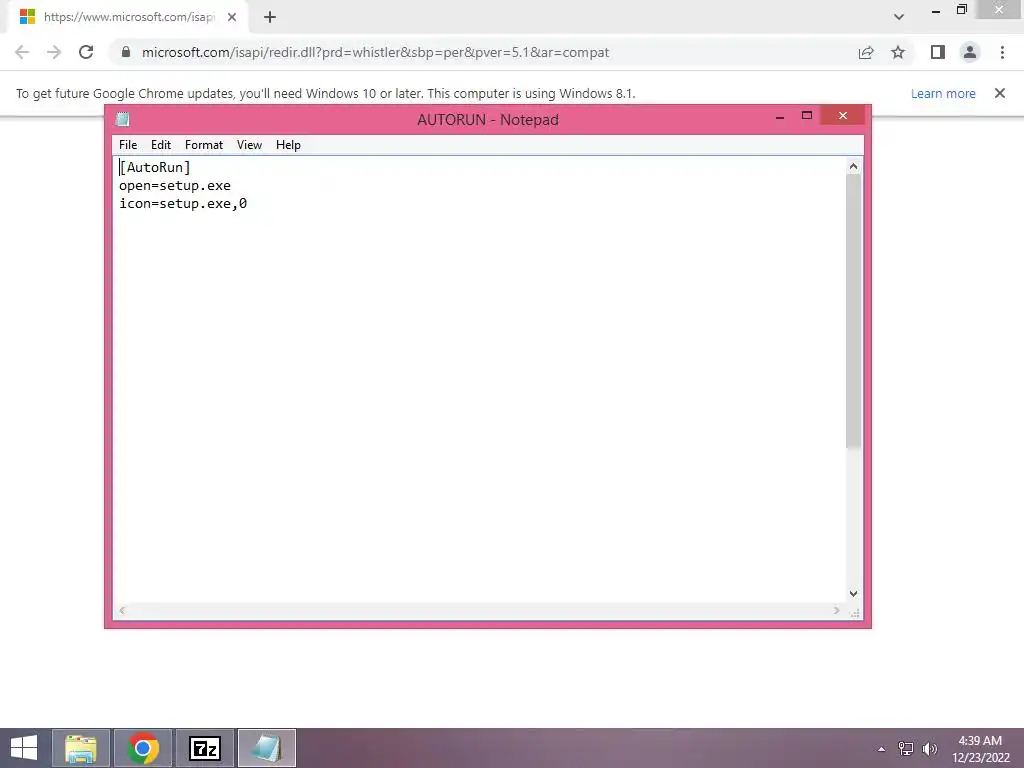Minimize the Chrome window

coord(936,10)
